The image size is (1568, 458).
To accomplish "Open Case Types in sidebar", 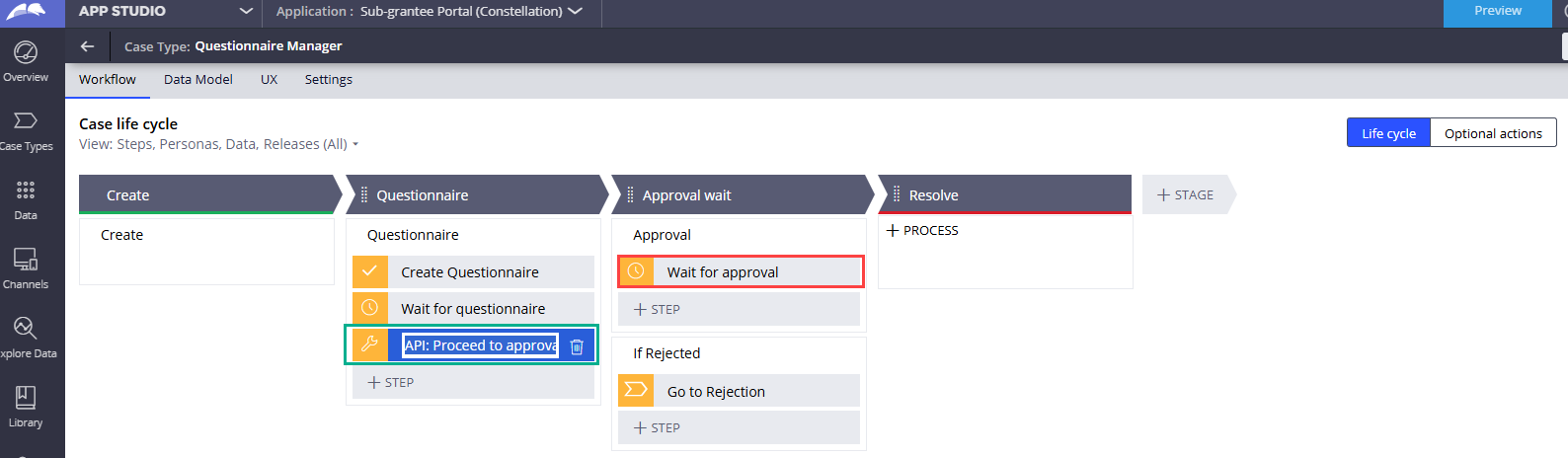I will click(x=26, y=129).
